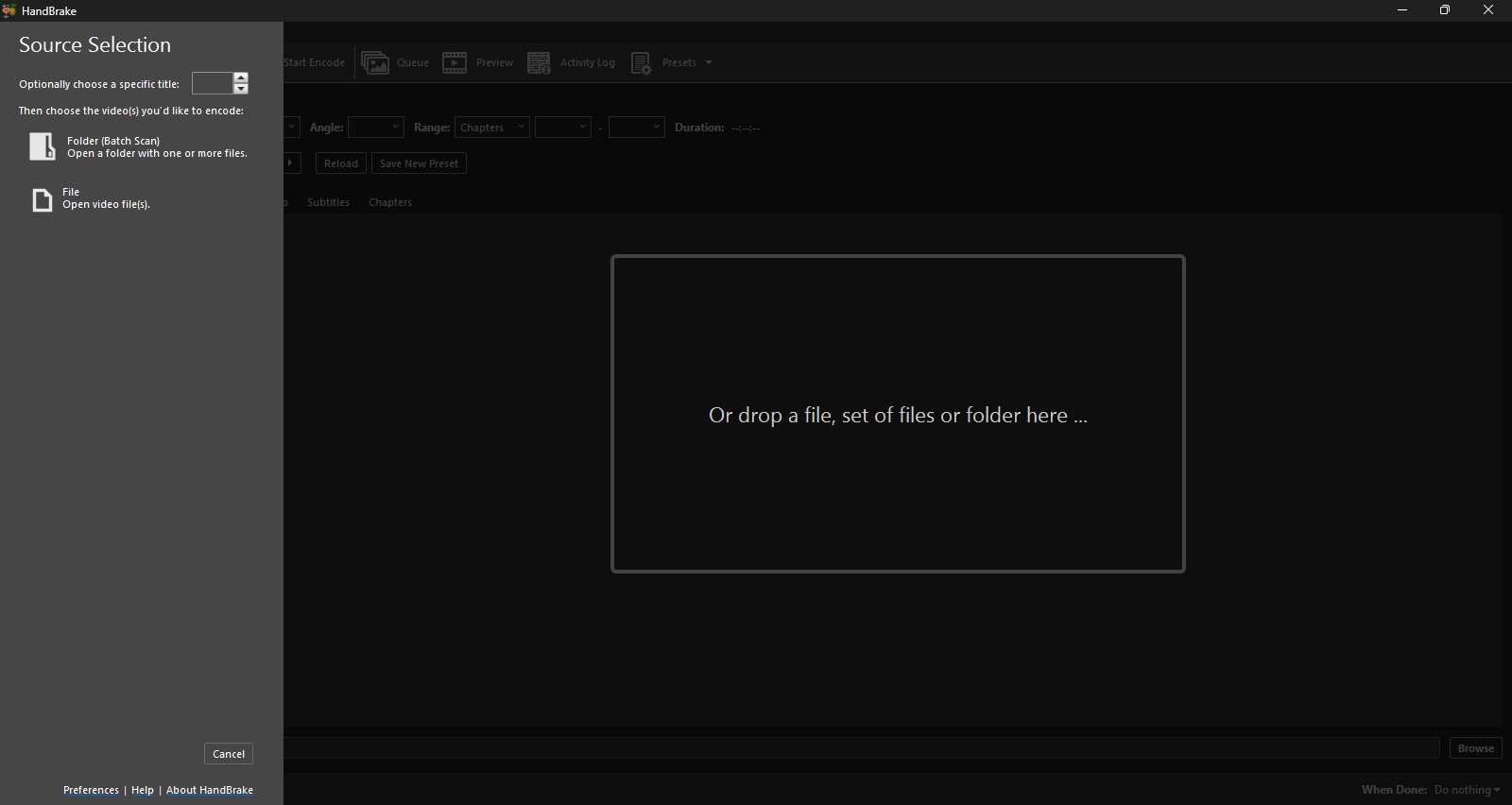
Task: Close the HandBrake window
Action: pos(1488,10)
